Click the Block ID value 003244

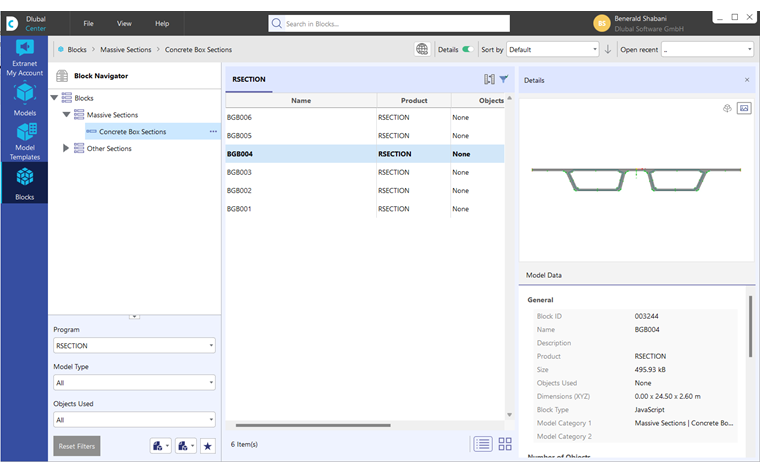point(646,316)
